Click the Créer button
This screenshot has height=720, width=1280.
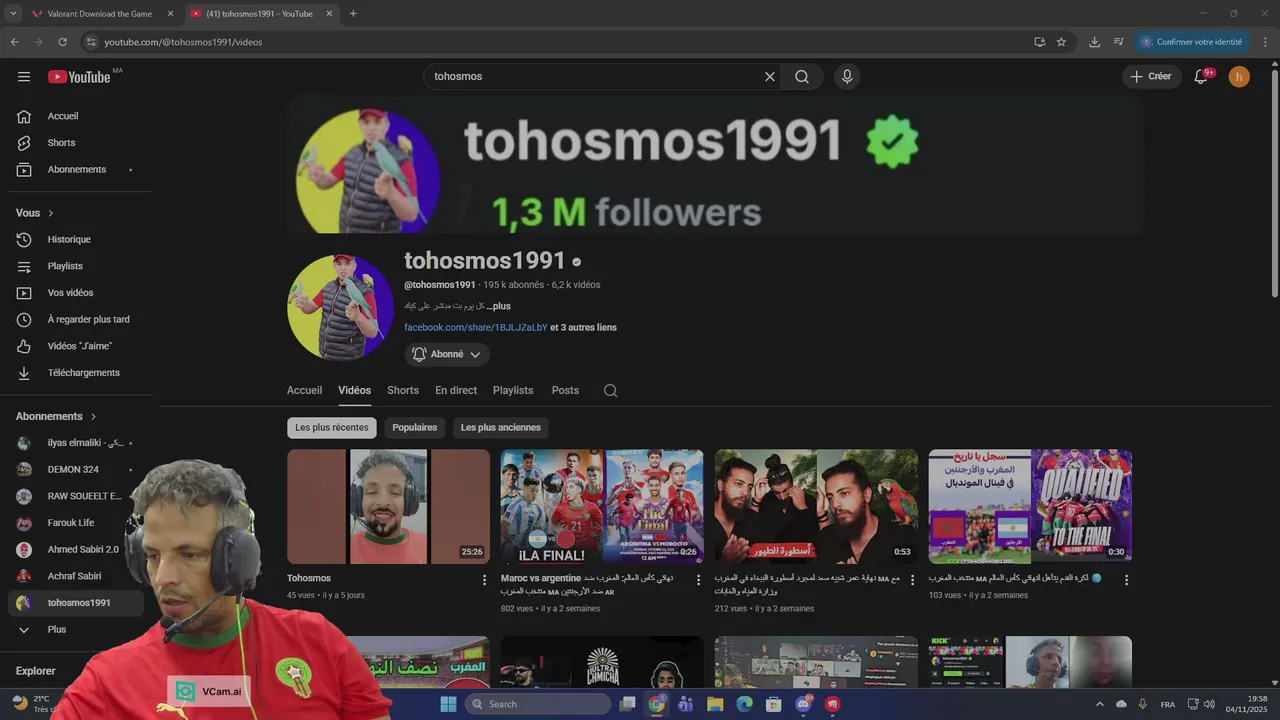1150,76
